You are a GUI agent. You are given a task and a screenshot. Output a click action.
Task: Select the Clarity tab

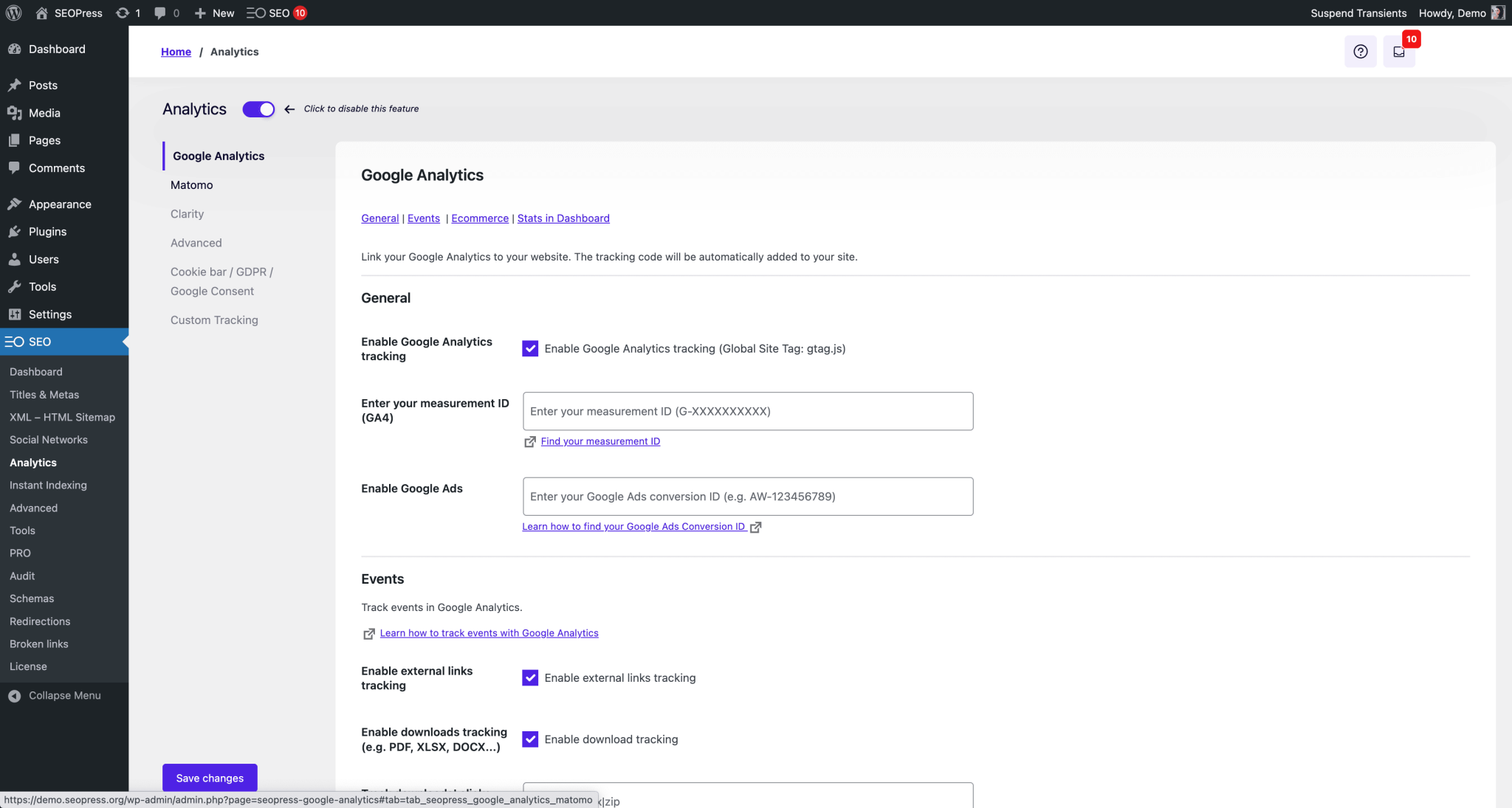coord(187,214)
